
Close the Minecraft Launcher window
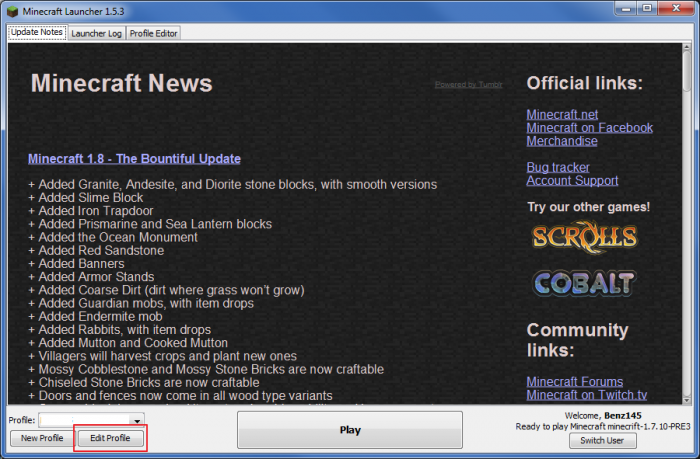pyautogui.click(x=676, y=8)
